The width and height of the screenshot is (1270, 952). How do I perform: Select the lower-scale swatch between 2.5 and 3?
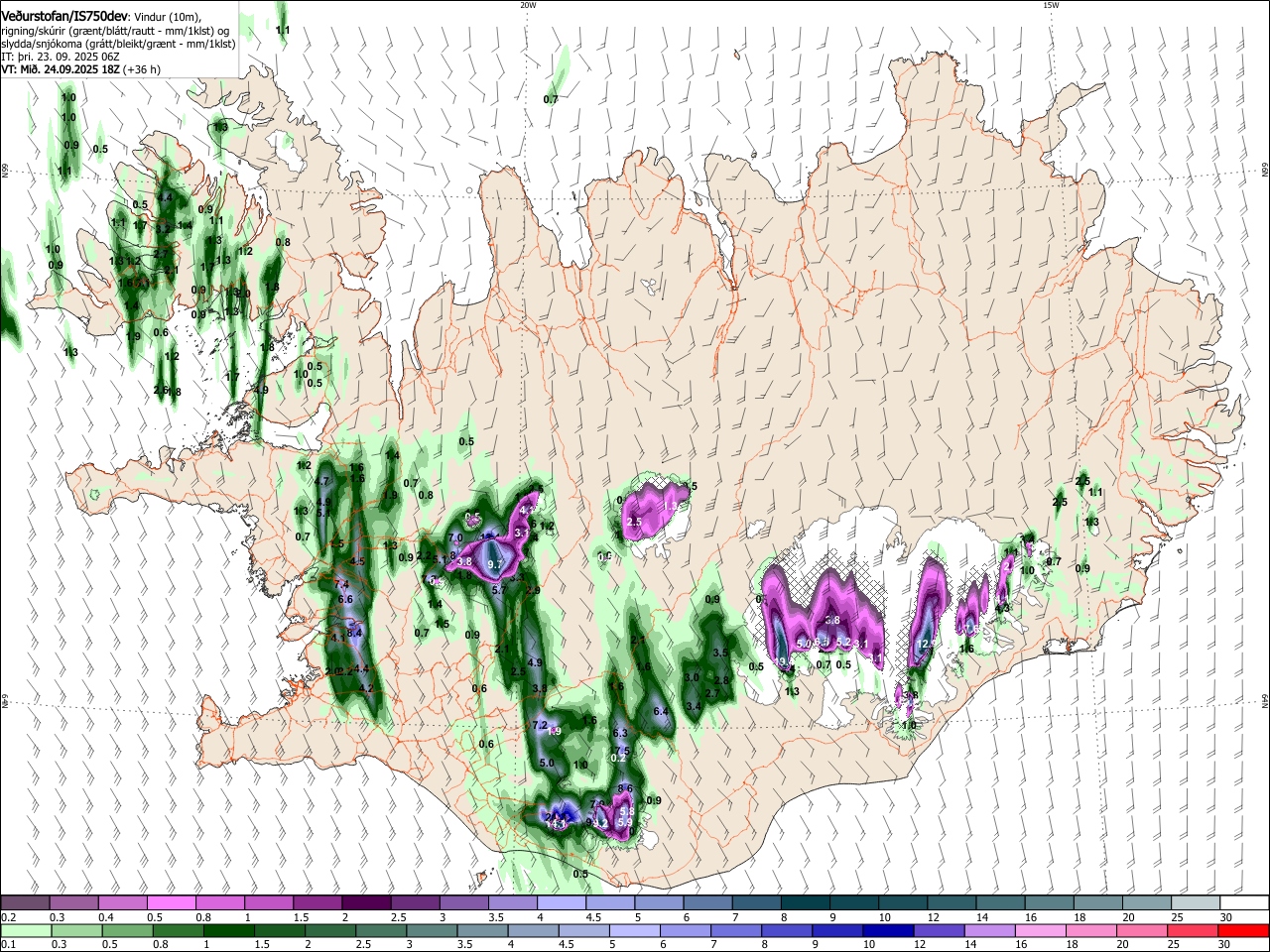click(x=381, y=930)
